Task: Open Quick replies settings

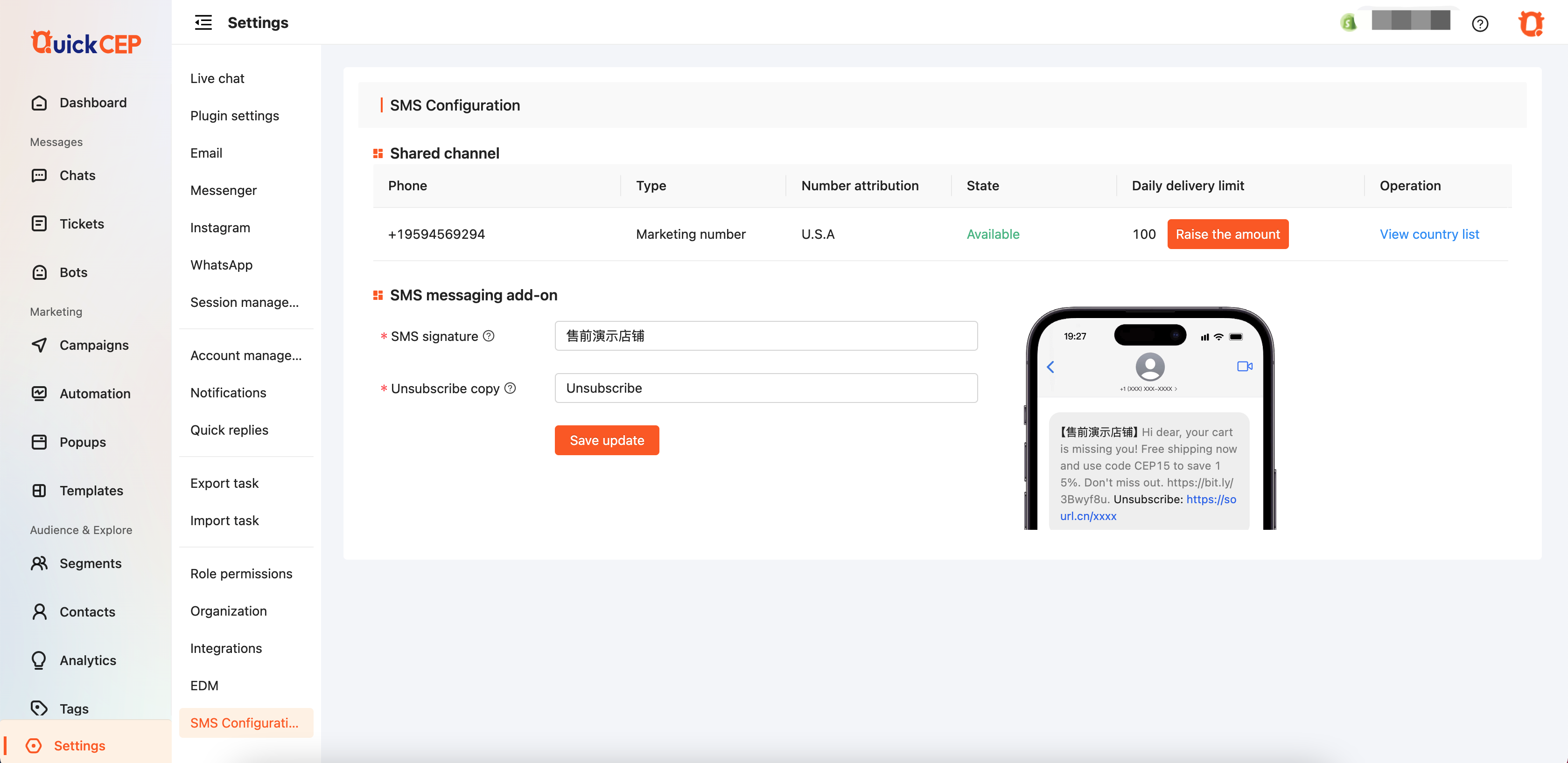Action: click(x=230, y=430)
